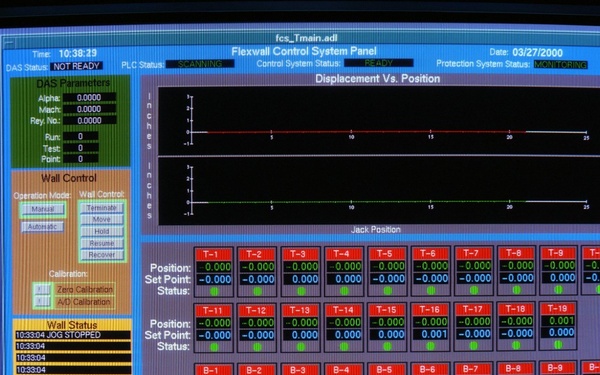Click the Move wall control button

(x=102, y=220)
